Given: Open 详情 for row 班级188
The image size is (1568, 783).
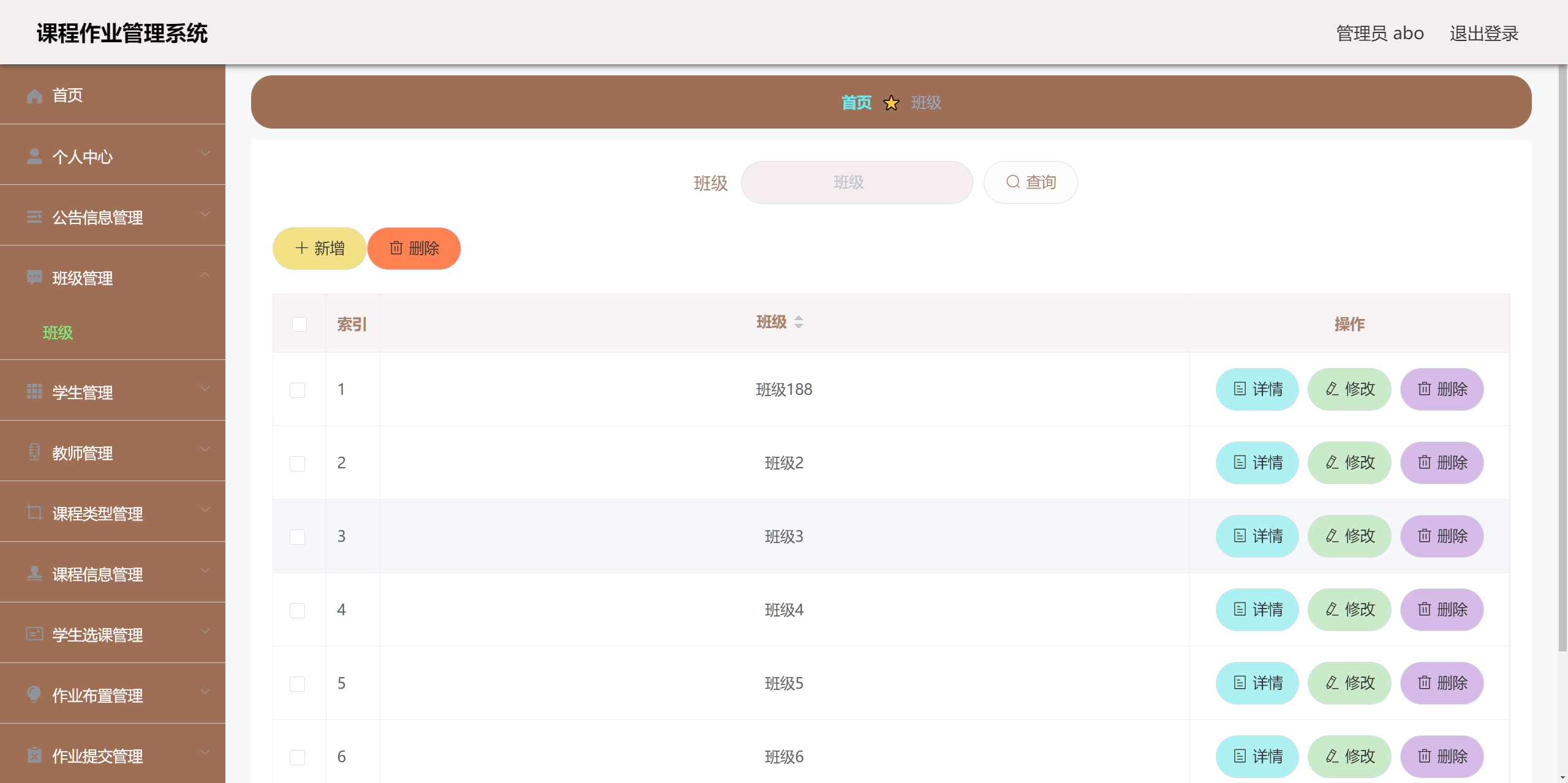Looking at the screenshot, I should (x=1257, y=389).
